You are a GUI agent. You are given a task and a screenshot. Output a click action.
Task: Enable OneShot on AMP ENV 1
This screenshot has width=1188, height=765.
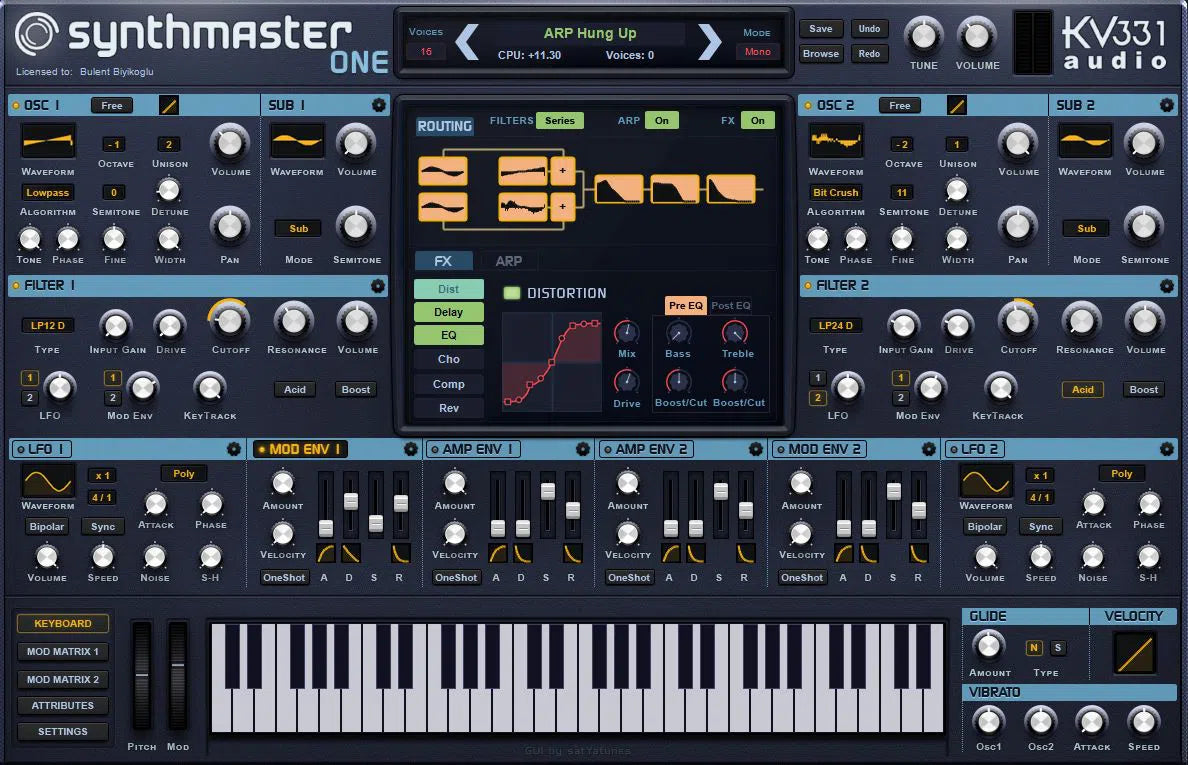pyautogui.click(x=456, y=577)
